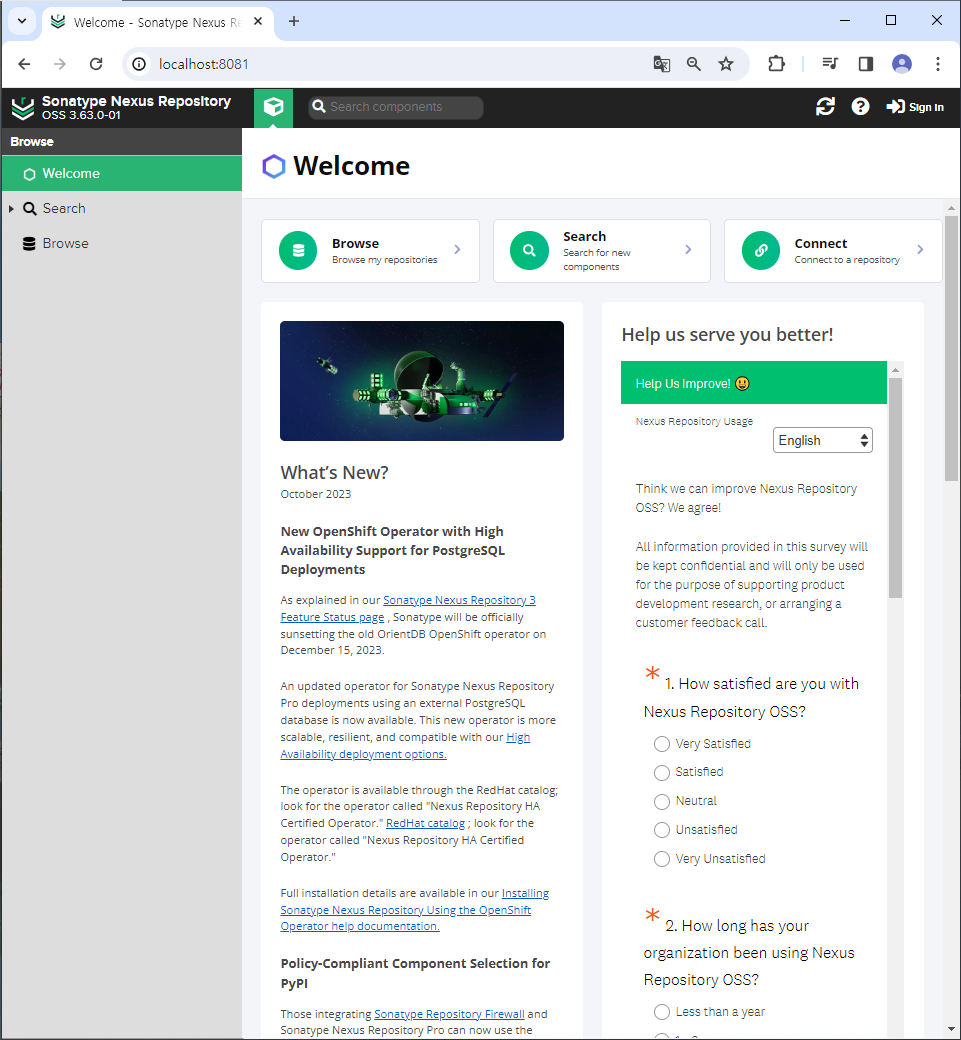Click the site info icon in address bar
The width and height of the screenshot is (961, 1040).
[139, 64]
